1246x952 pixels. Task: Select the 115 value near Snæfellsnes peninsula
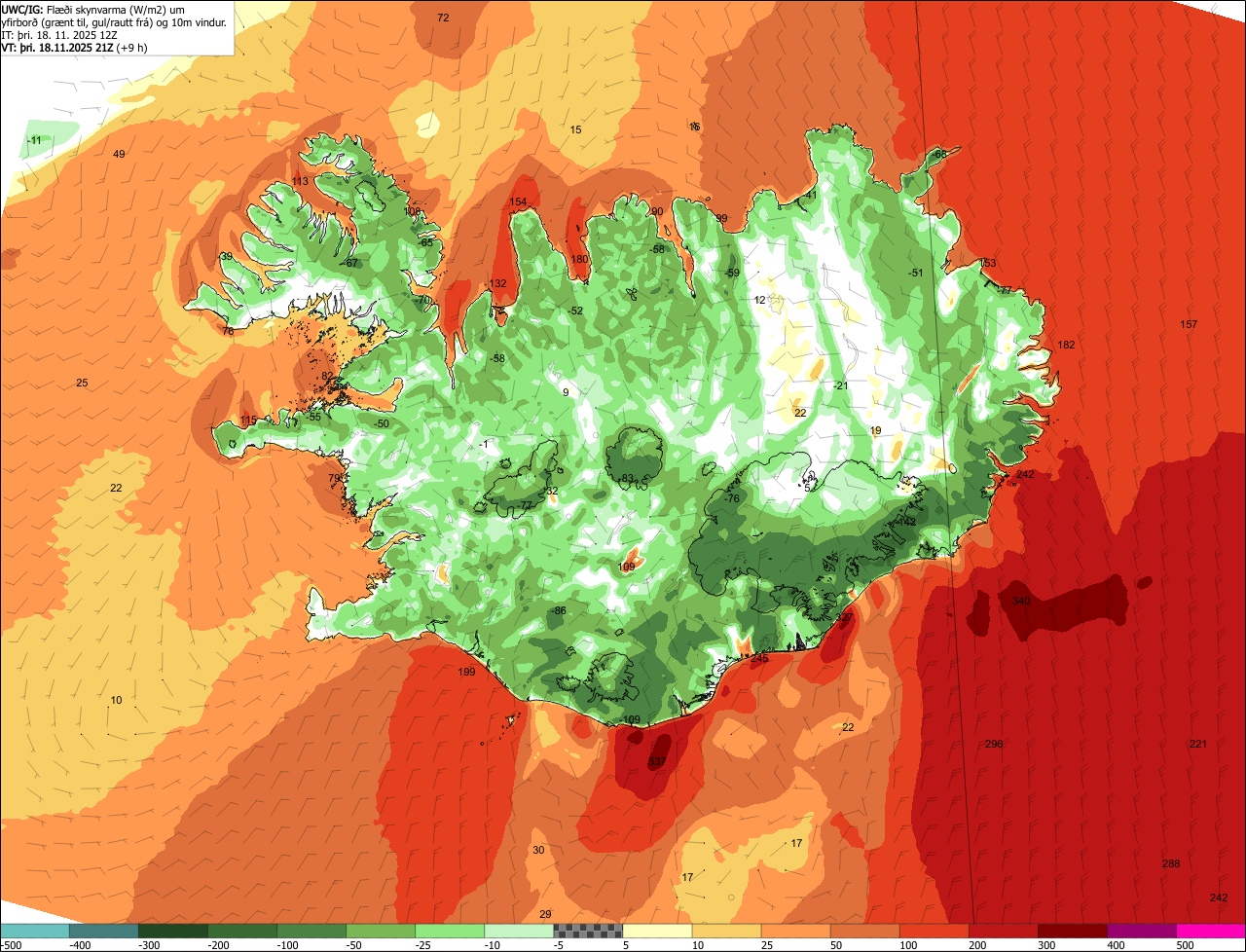tap(248, 421)
